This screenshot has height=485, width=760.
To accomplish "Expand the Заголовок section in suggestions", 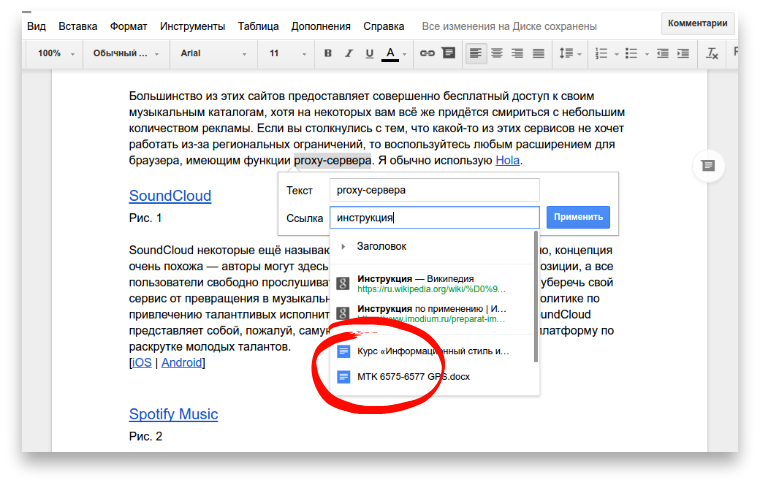I will click(343, 247).
